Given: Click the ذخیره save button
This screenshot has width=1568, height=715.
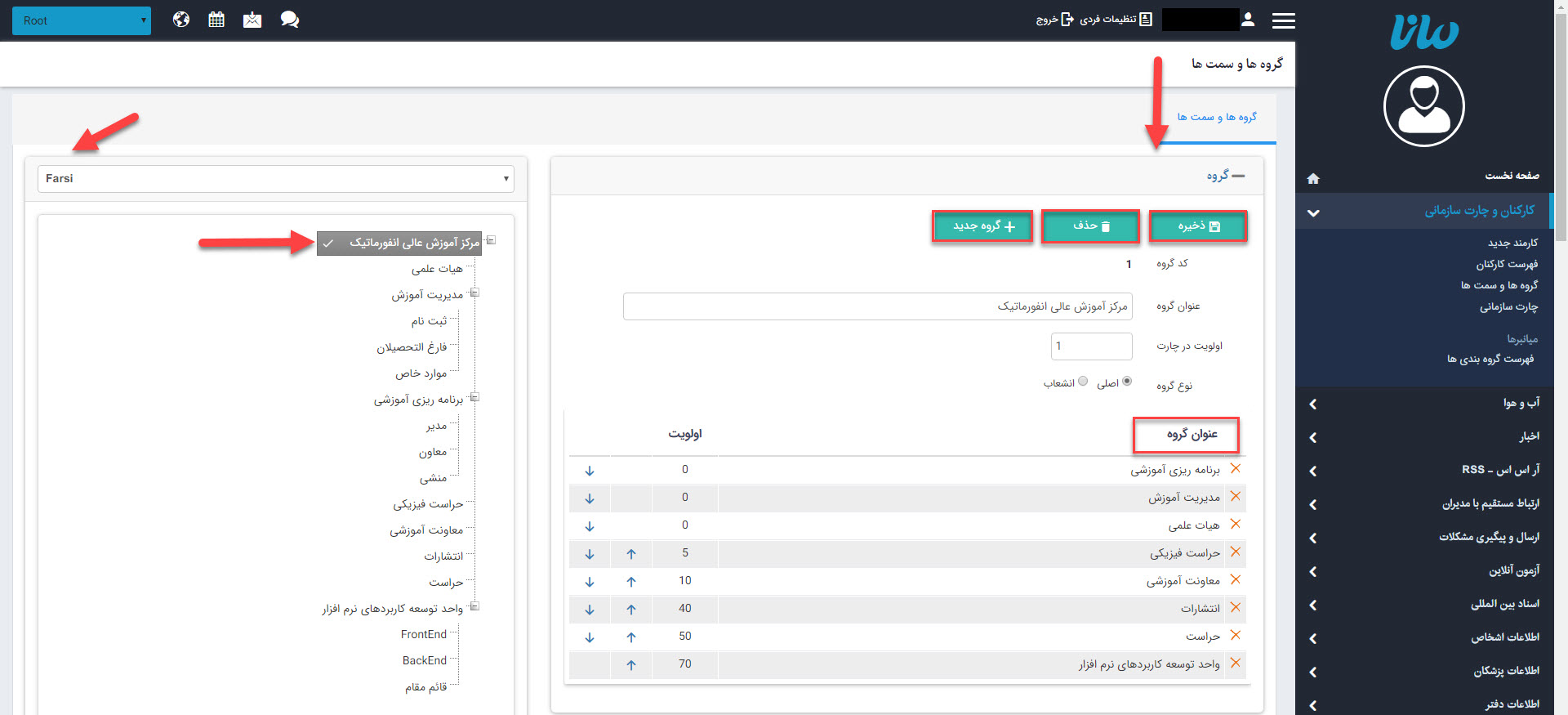Looking at the screenshot, I should (1197, 226).
